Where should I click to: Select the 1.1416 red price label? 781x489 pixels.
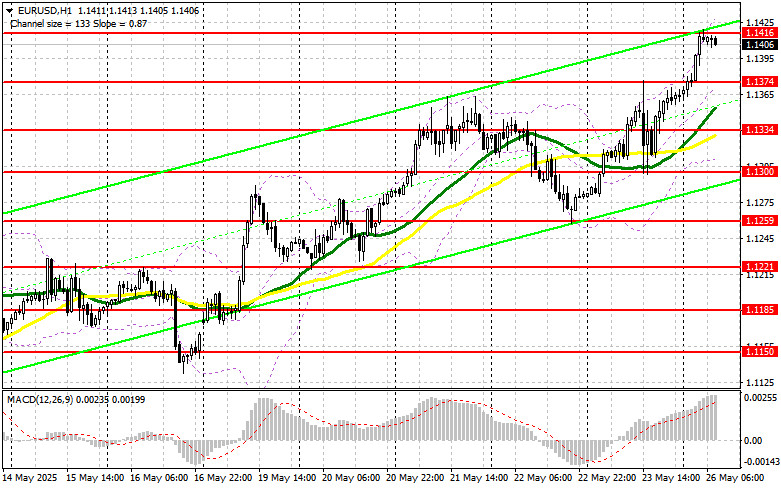click(760, 33)
